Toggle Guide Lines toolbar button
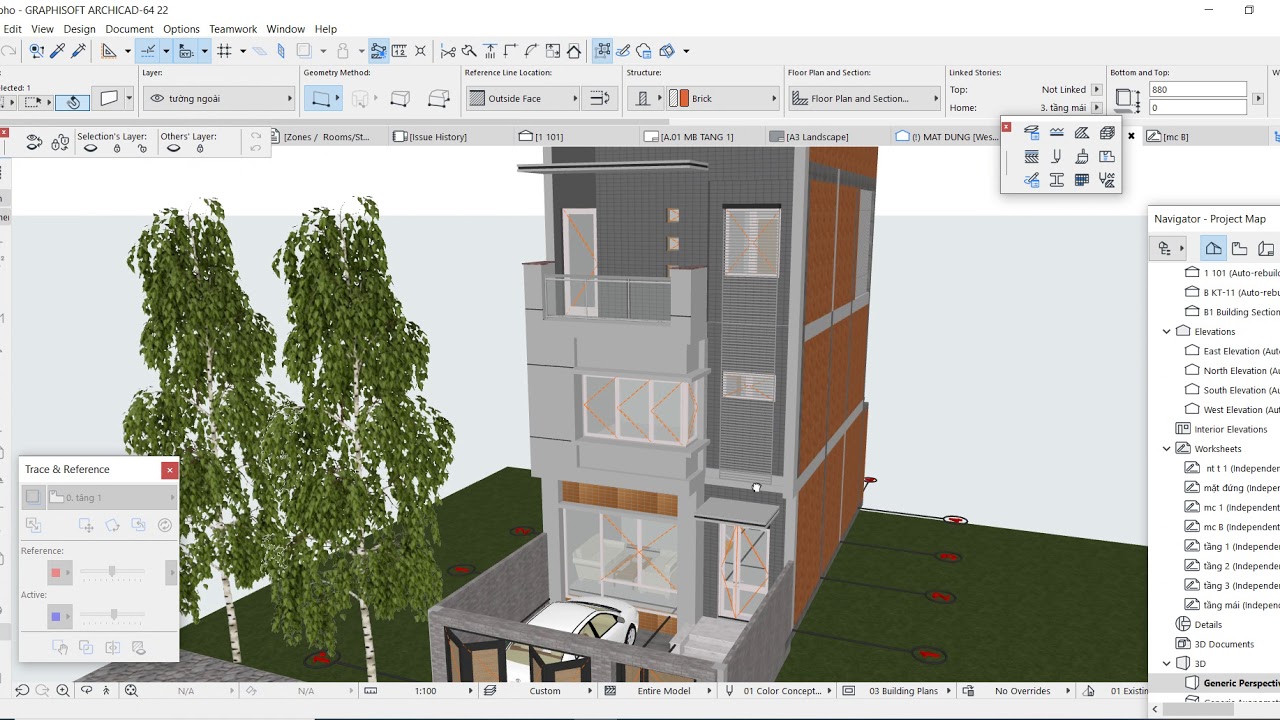This screenshot has height=720, width=1280. [x=149, y=50]
